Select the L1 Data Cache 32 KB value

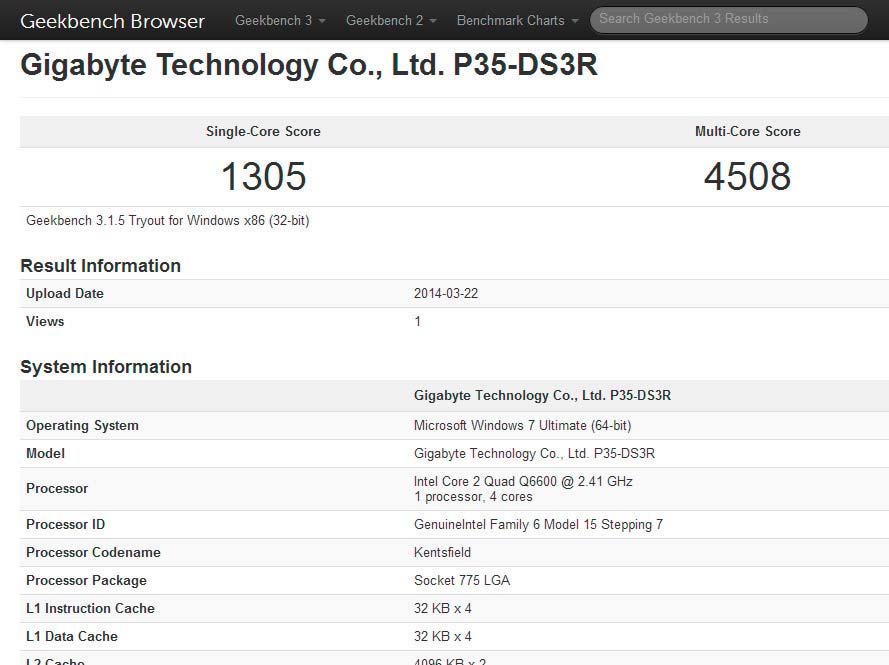(x=443, y=637)
